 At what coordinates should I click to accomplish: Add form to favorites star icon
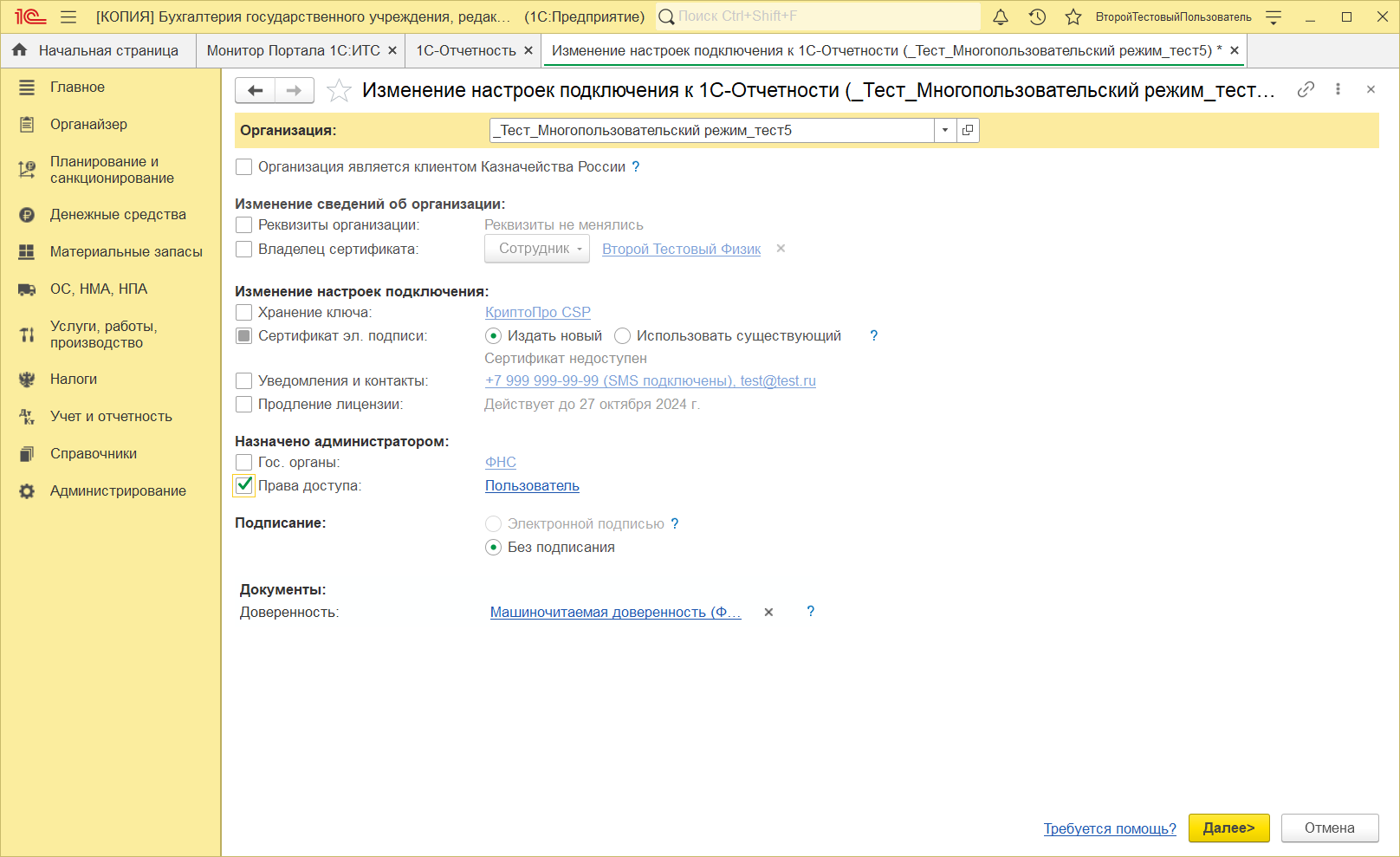[x=339, y=90]
